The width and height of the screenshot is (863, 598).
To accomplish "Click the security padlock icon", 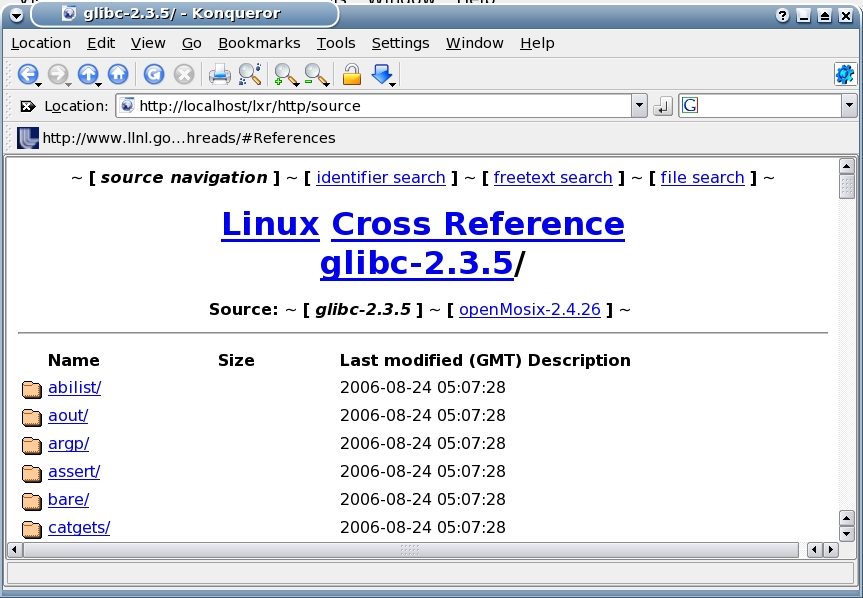I will click(x=351, y=74).
